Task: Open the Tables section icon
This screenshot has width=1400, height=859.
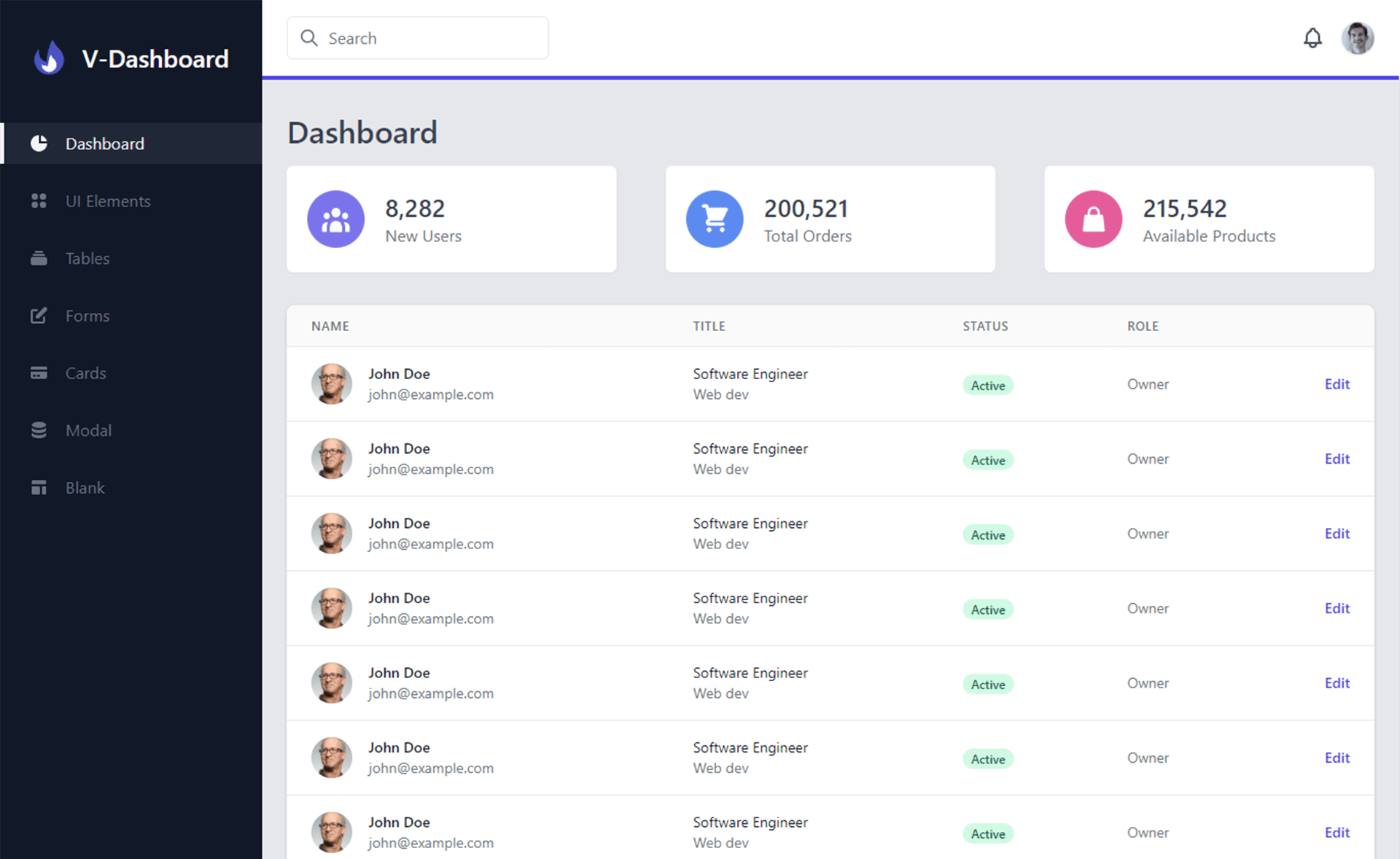Action: [x=37, y=258]
